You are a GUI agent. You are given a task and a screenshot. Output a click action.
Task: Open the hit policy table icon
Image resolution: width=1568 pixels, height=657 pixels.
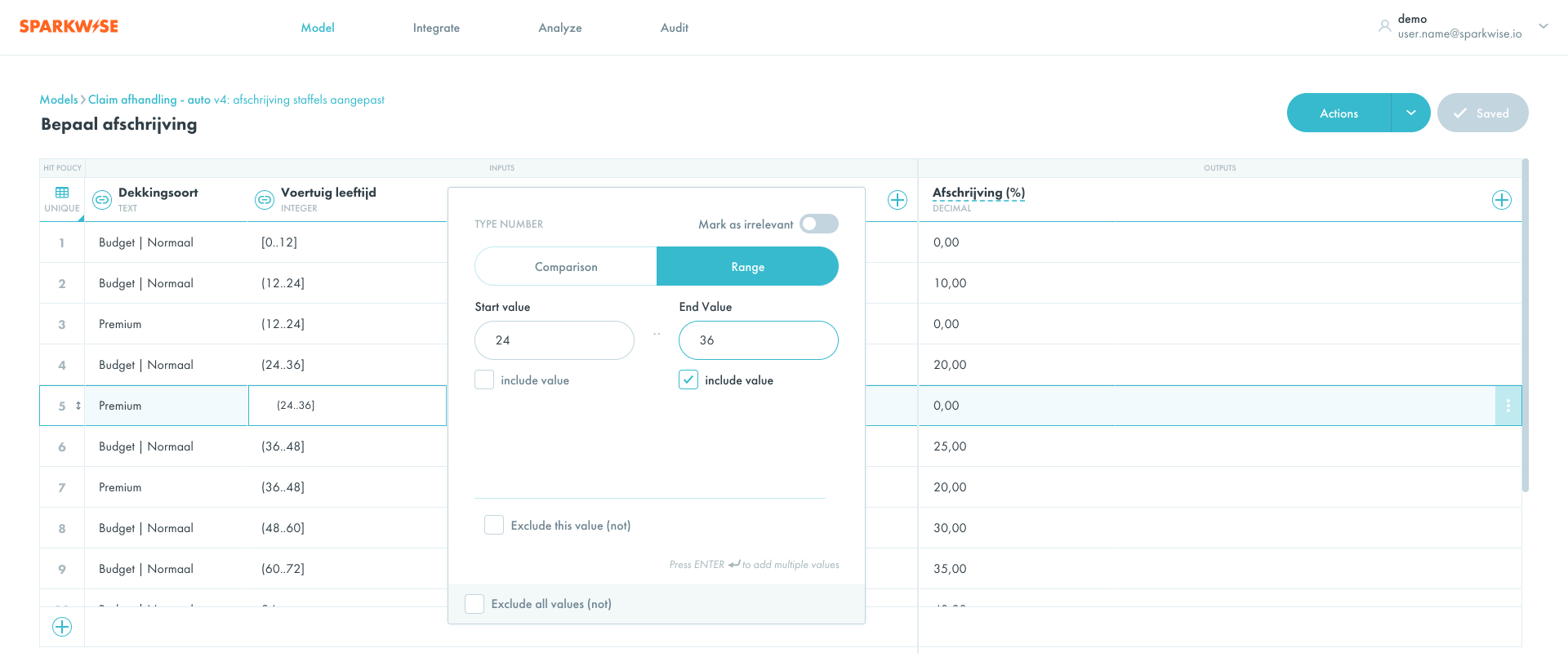pos(62,193)
